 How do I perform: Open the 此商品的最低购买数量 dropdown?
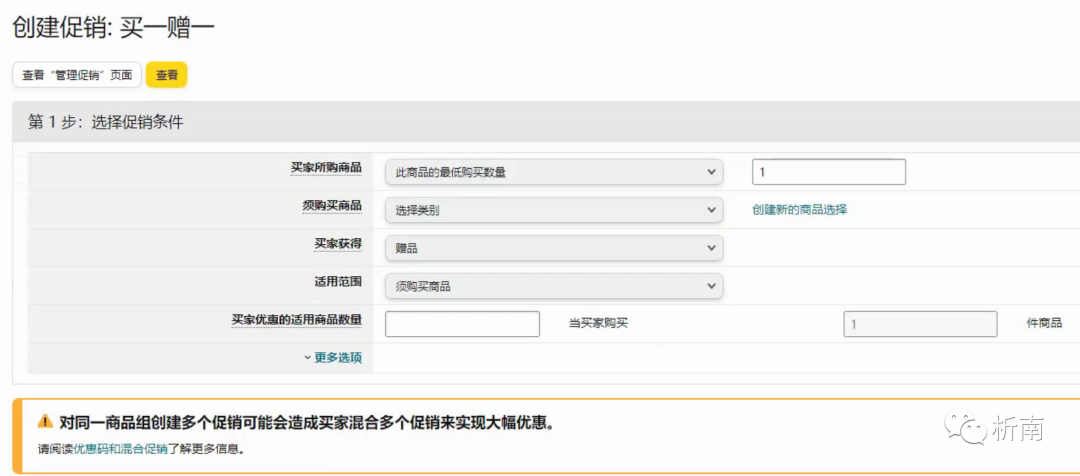pos(554,172)
